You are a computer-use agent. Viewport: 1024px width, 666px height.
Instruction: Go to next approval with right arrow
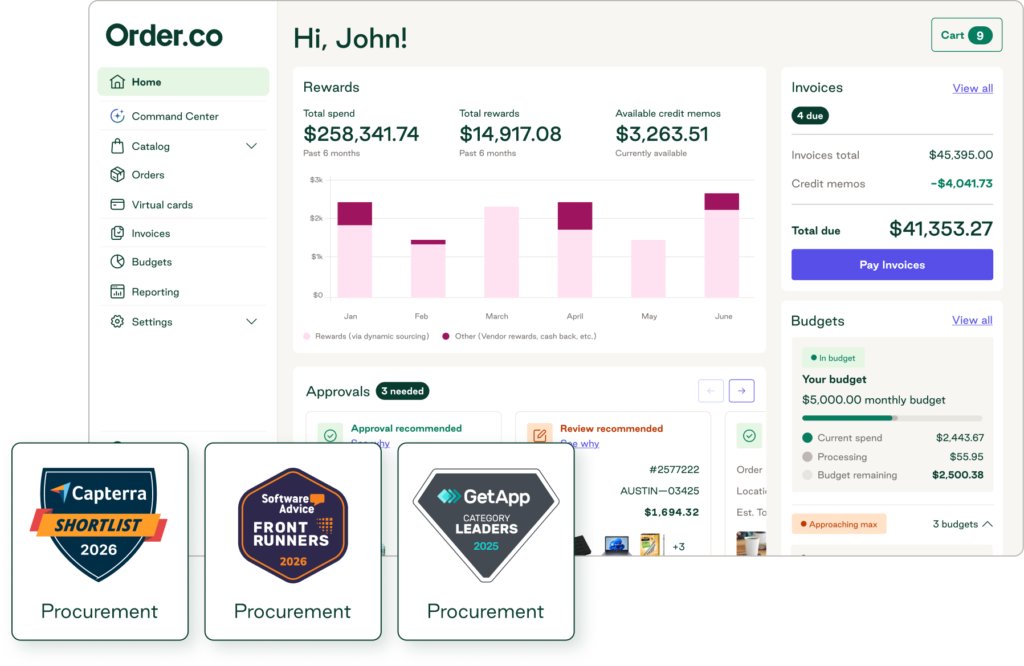[741, 390]
